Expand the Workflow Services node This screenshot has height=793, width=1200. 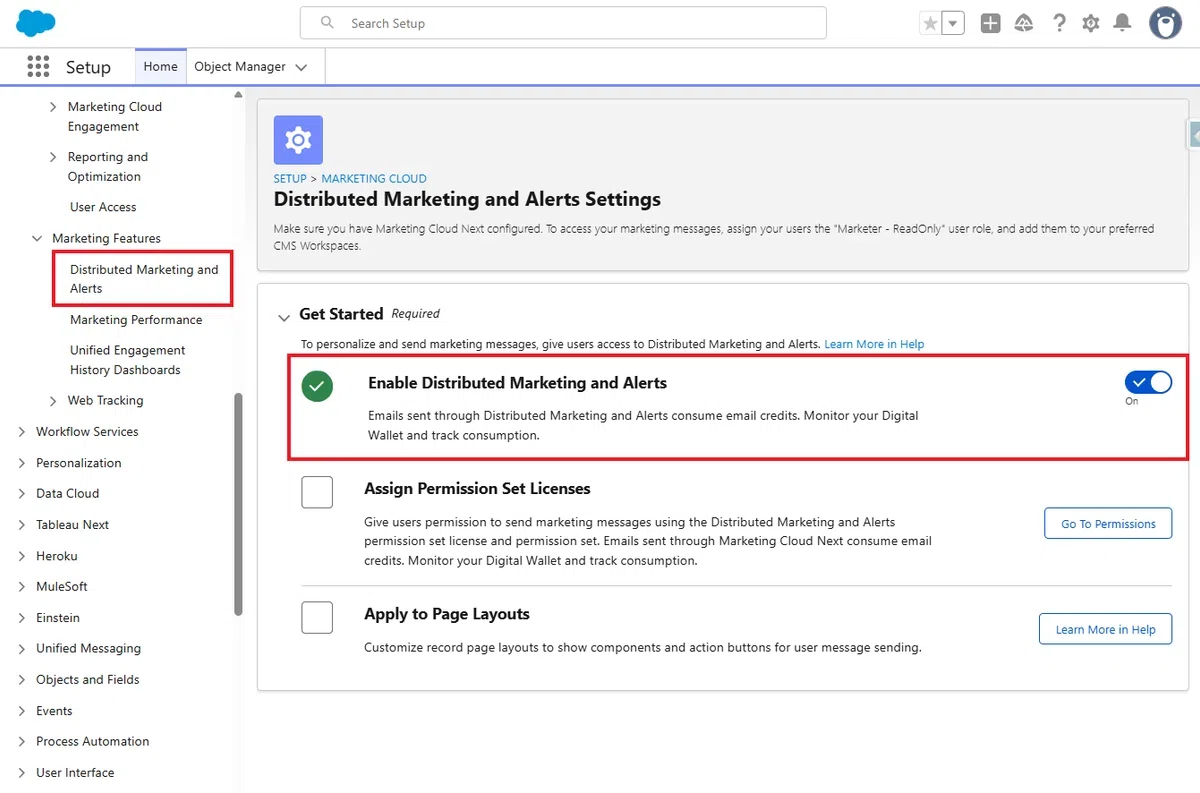[22, 432]
